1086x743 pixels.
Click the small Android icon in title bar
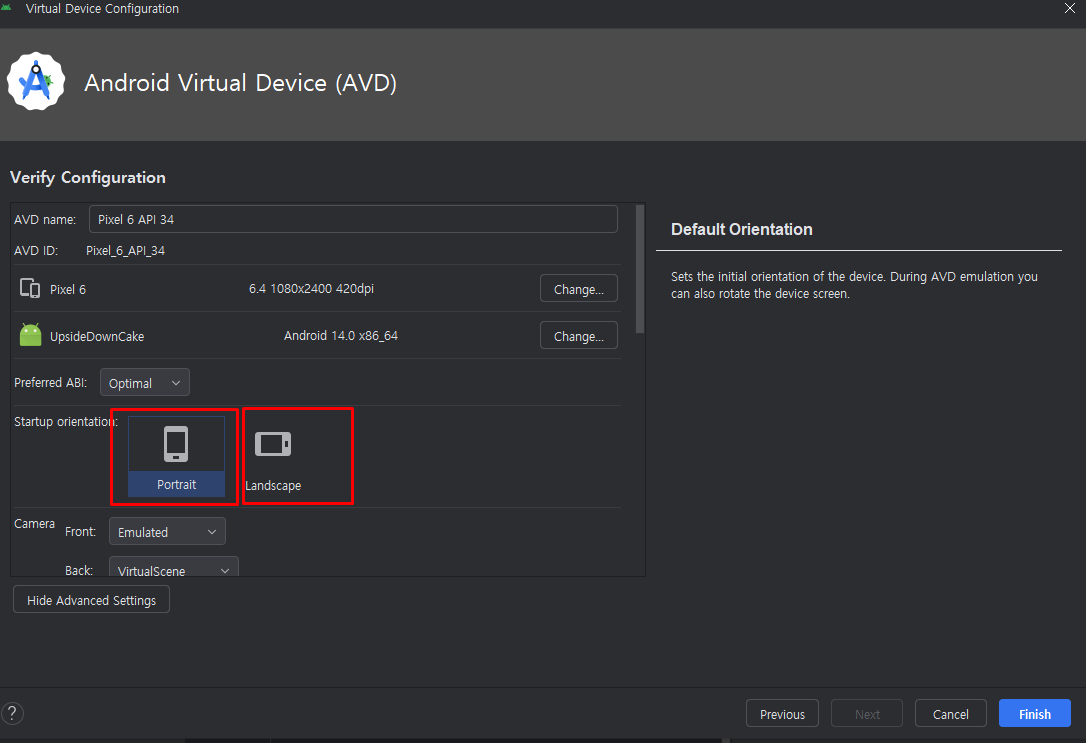[7, 8]
